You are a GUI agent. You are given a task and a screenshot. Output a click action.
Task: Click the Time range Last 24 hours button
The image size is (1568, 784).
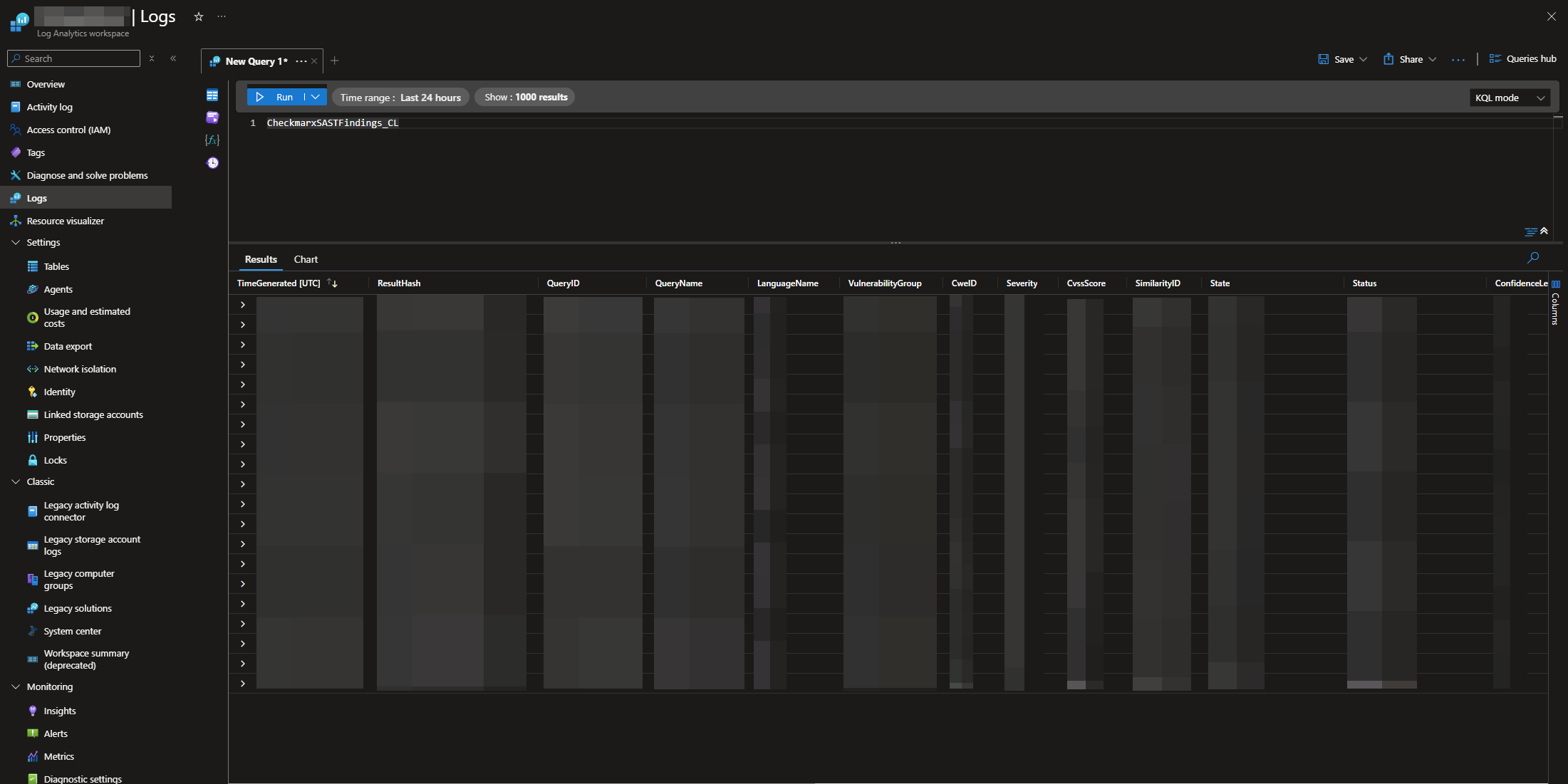point(400,98)
